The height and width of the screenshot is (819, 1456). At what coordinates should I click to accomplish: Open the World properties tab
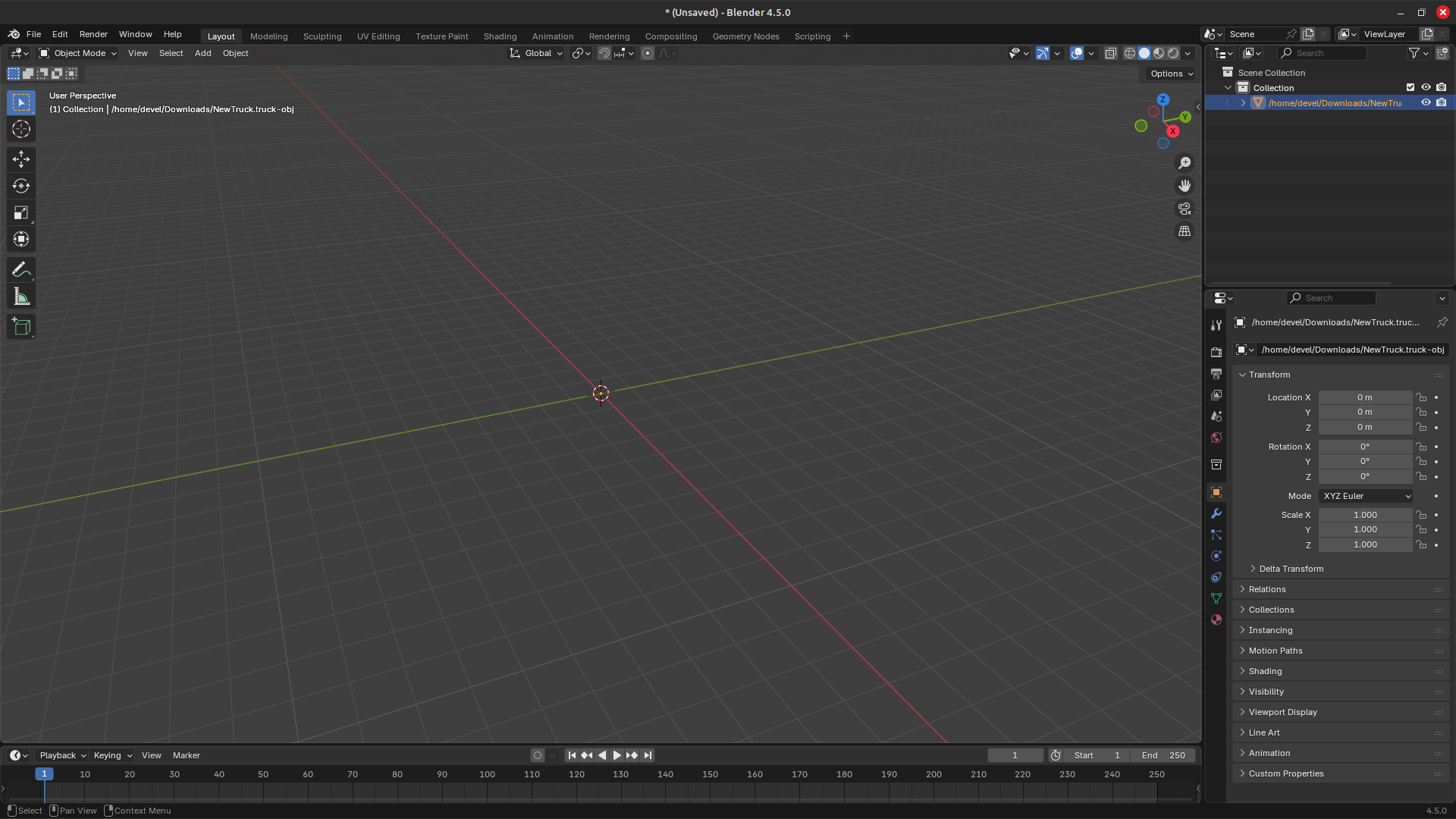1216,438
